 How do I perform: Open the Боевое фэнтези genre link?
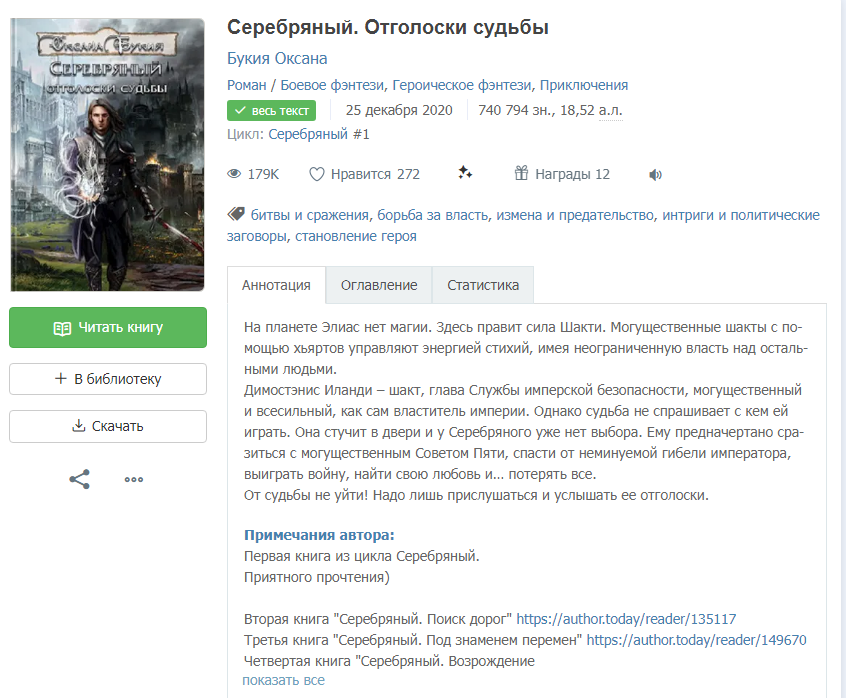[x=334, y=85]
